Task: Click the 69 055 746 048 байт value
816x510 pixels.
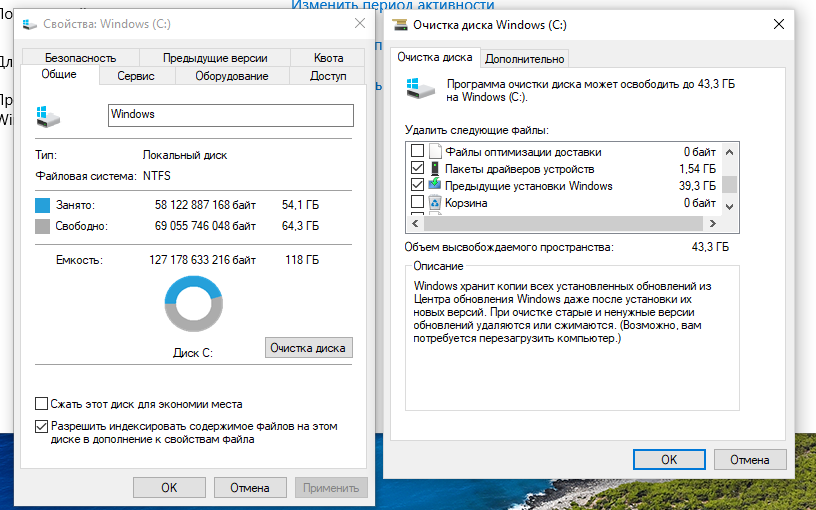Action: point(205,226)
